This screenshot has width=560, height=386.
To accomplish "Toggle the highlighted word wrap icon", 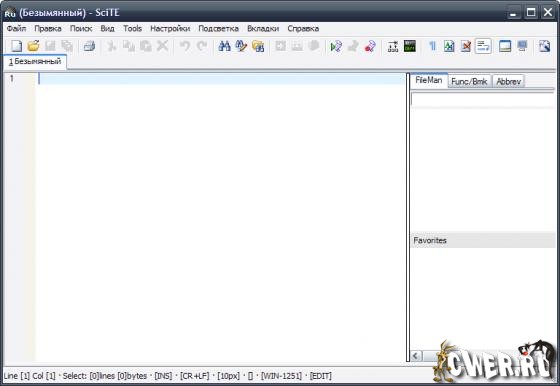I will [483, 46].
